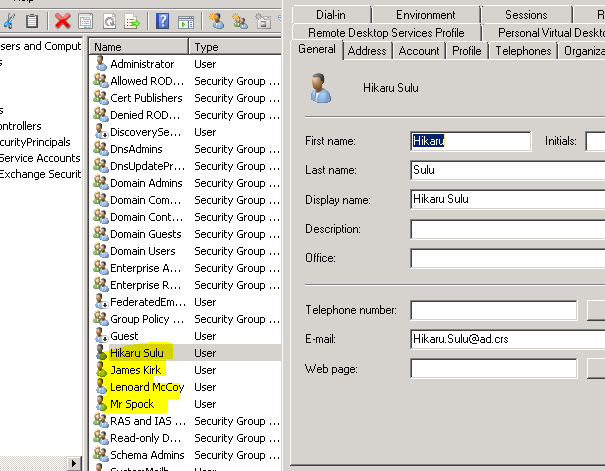Click the Hikaru Sulu user icon in list
This screenshot has width=605, height=471.
pyautogui.click(x=101, y=353)
